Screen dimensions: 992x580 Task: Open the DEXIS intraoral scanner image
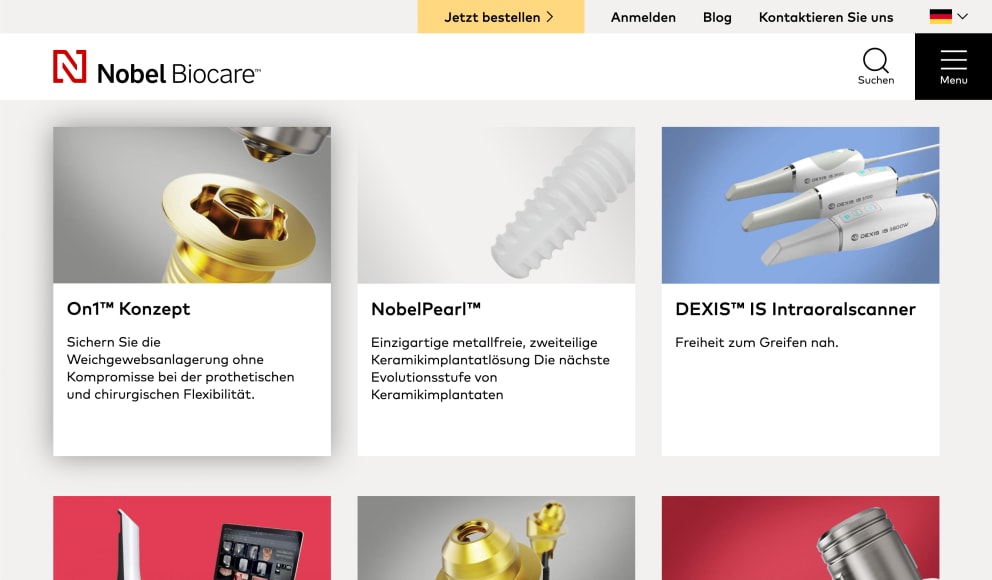click(x=800, y=205)
